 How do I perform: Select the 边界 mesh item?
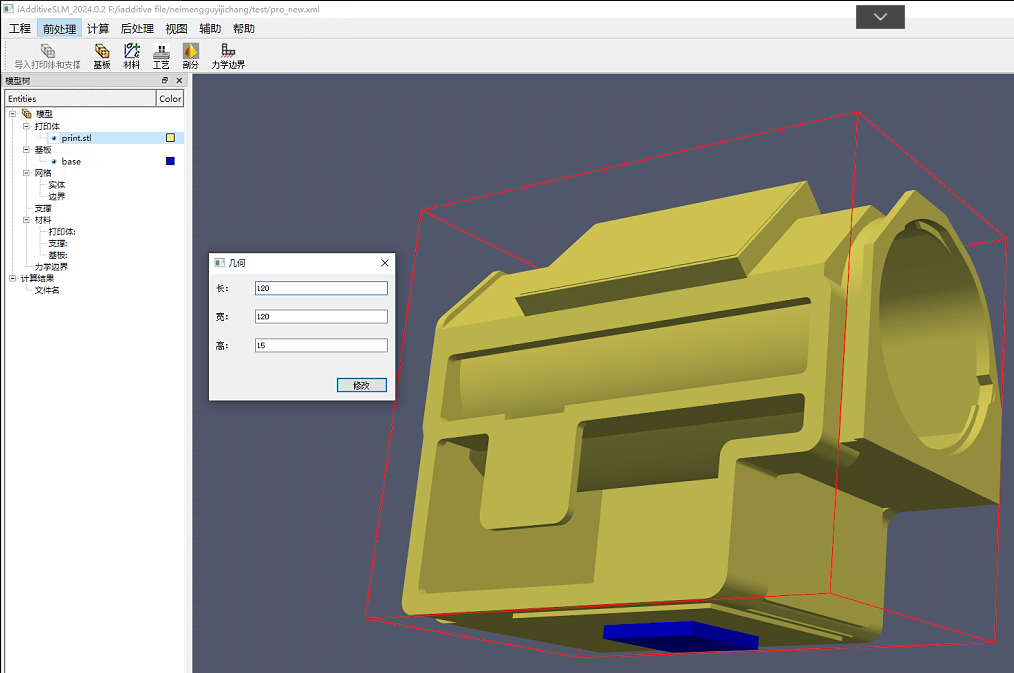click(x=57, y=197)
